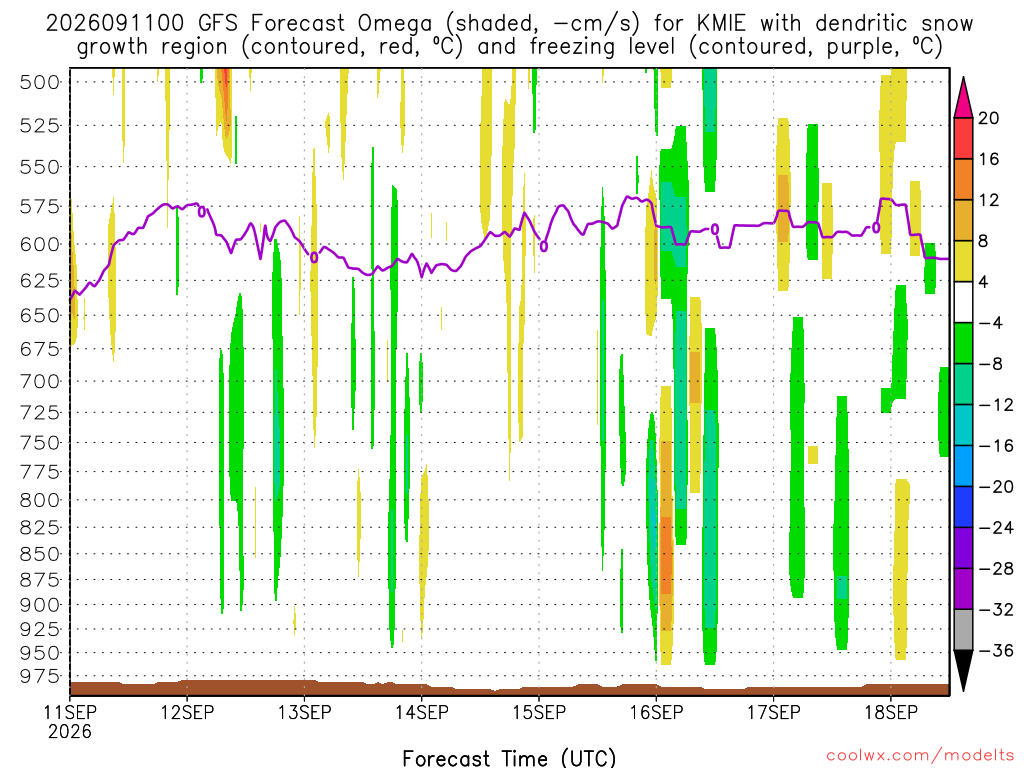The height and width of the screenshot is (768, 1024).
Task: Click the red swatch labeled 20
Action: [963, 138]
